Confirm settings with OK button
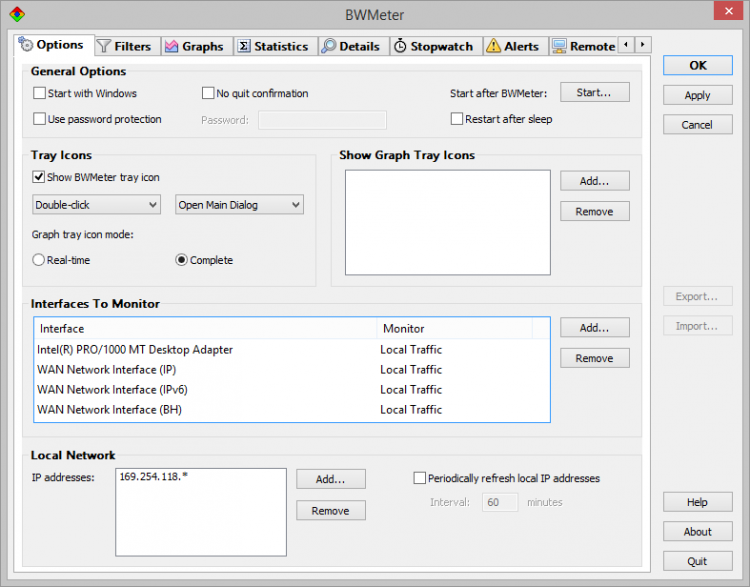 [x=697, y=66]
